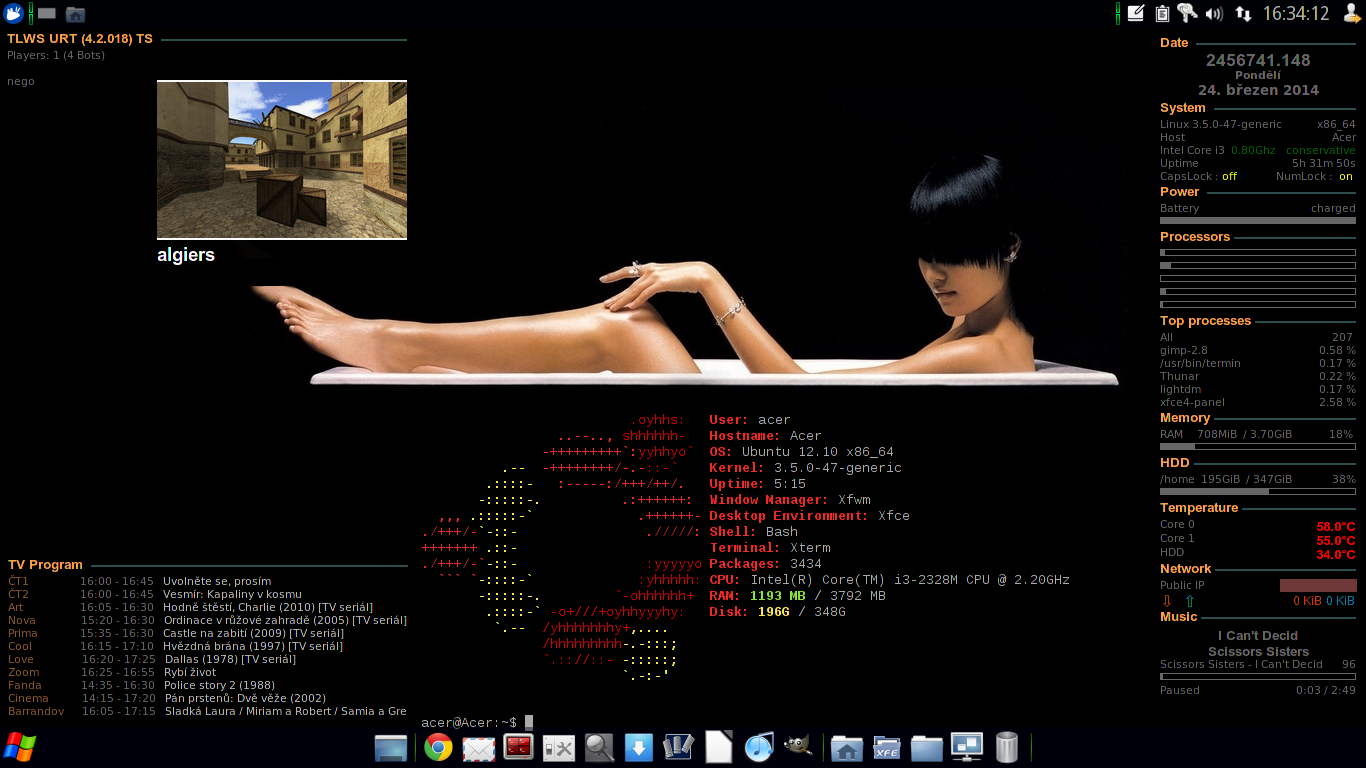
Task: Click the speaker volume icon
Action: 1214,14
